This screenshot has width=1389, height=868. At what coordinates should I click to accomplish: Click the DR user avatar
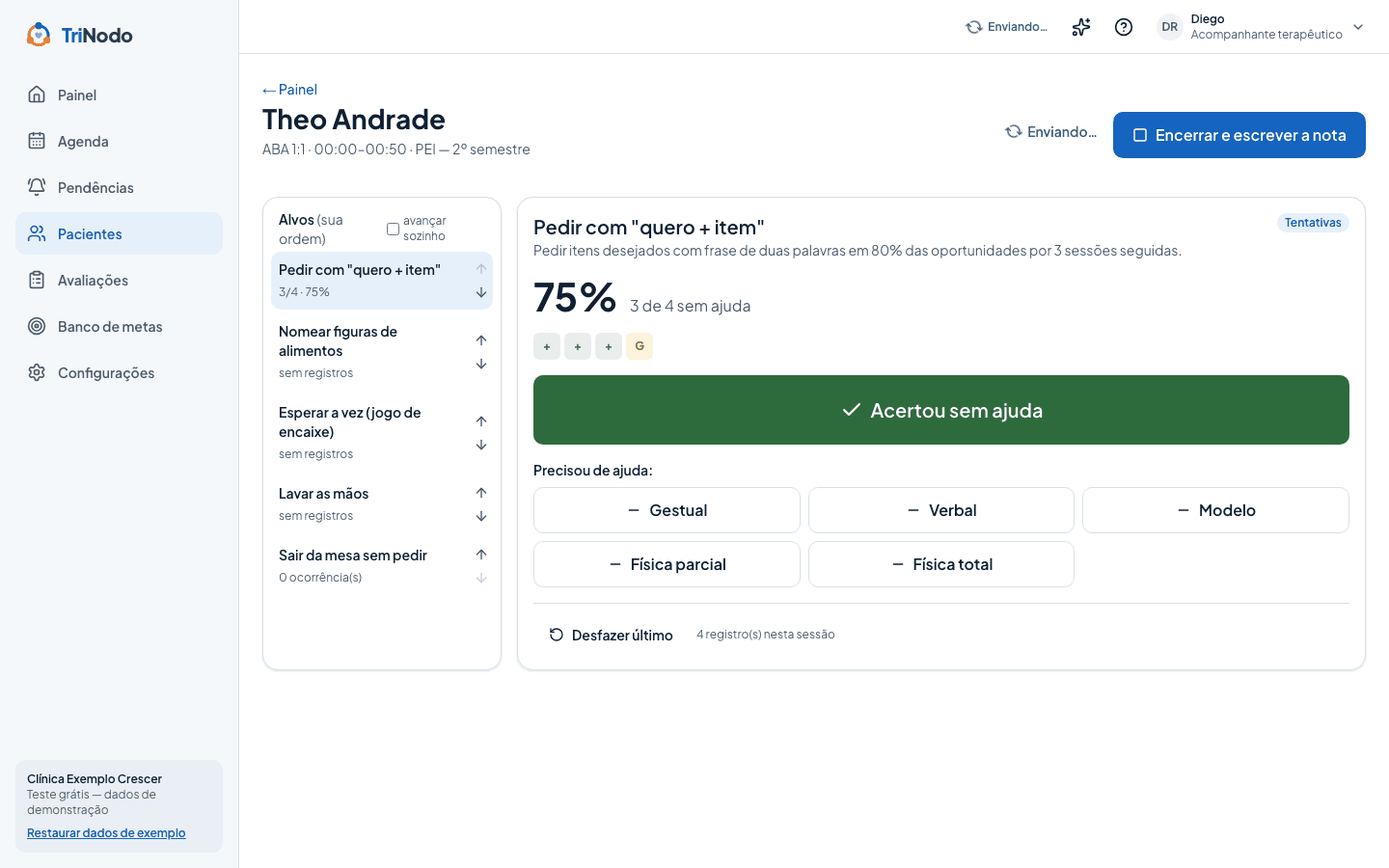1170,27
